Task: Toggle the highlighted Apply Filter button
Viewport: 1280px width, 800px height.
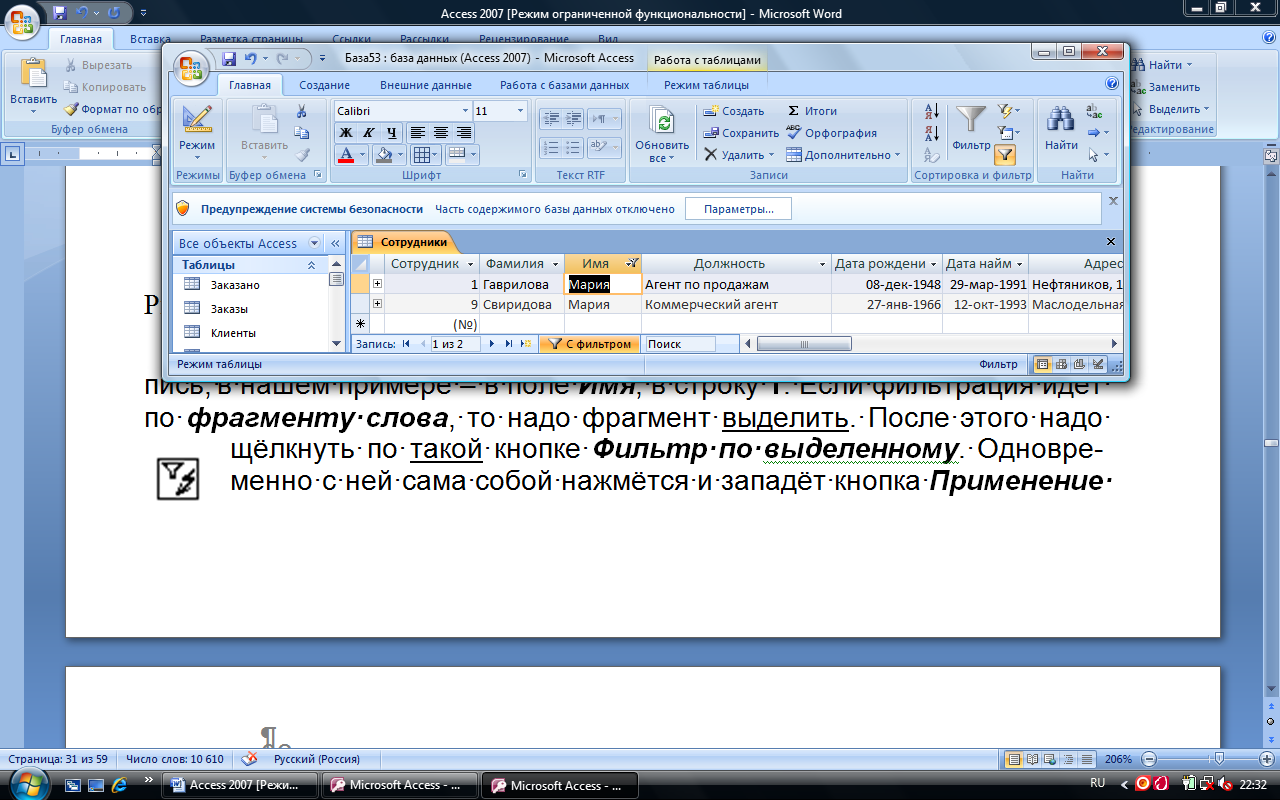Action: click(1005, 155)
